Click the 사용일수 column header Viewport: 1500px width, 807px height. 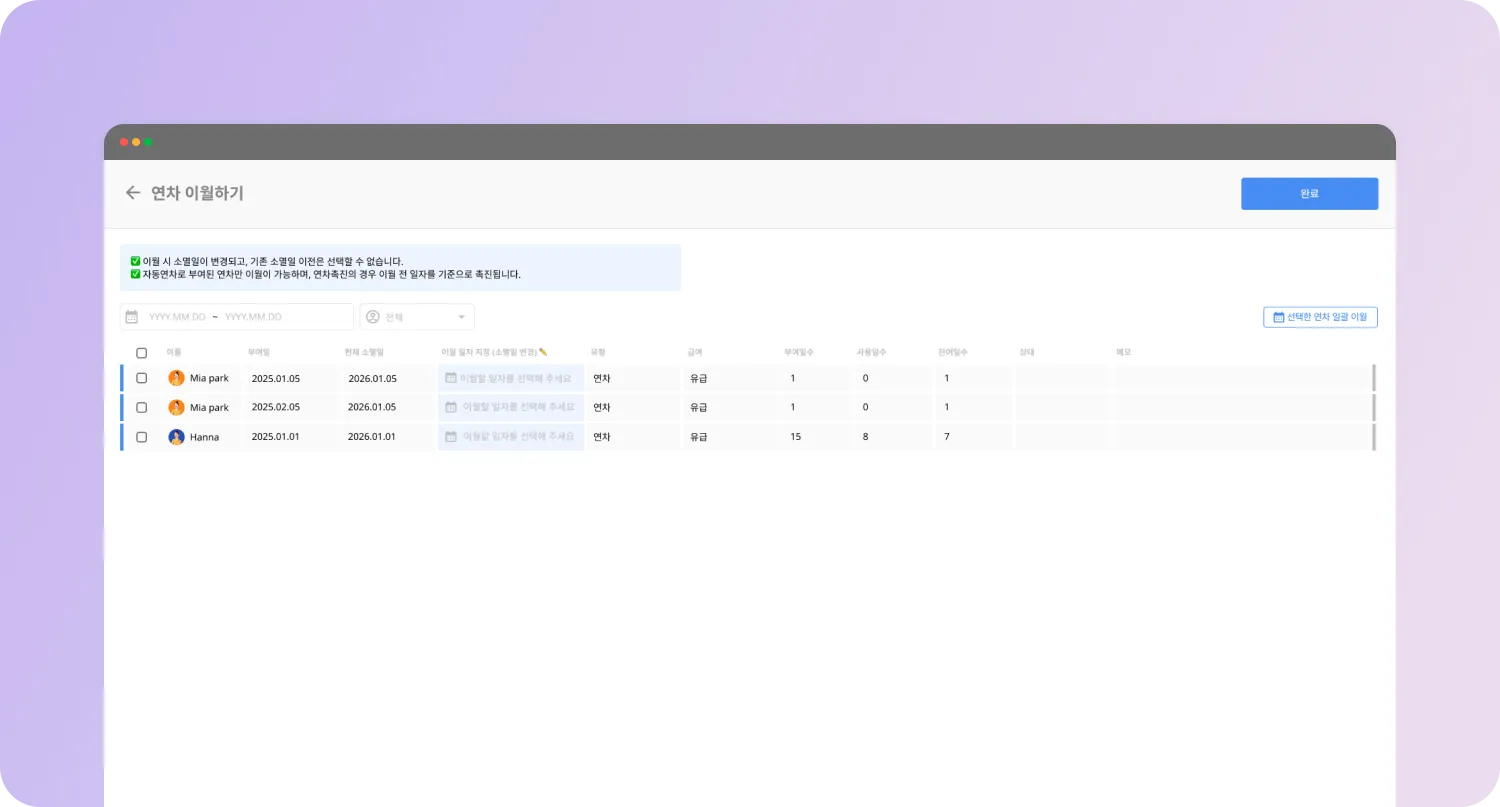[871, 352]
